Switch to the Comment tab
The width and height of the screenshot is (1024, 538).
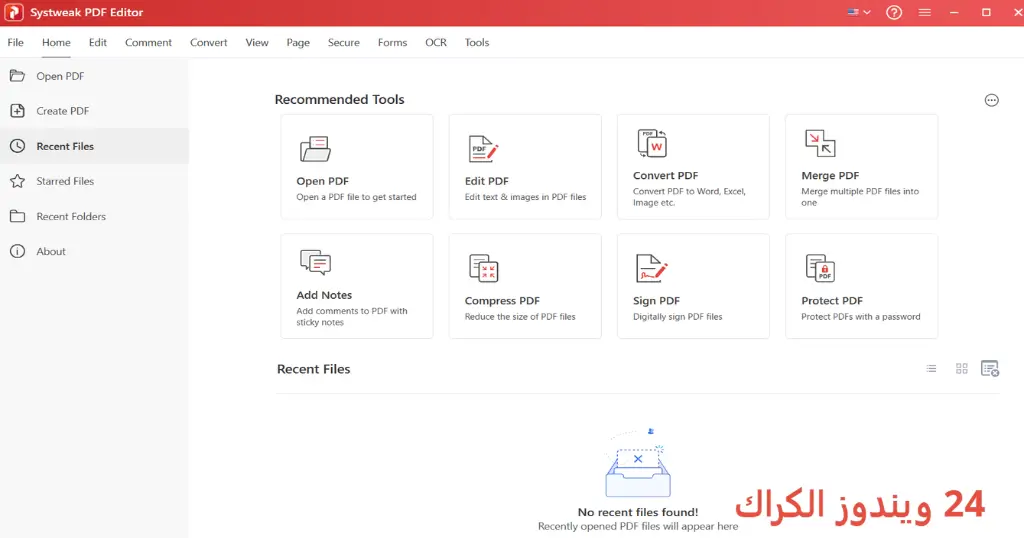point(148,42)
